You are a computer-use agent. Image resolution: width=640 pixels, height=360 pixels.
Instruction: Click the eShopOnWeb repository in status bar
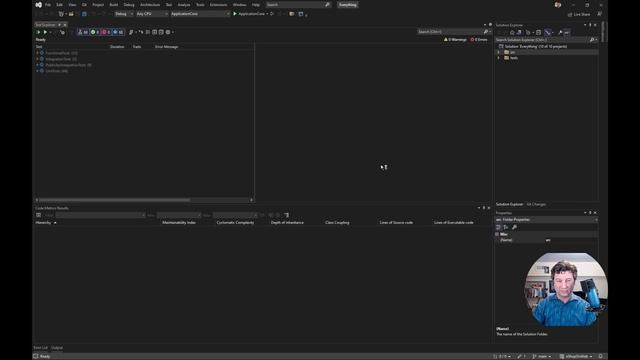pyautogui.click(x=576, y=356)
